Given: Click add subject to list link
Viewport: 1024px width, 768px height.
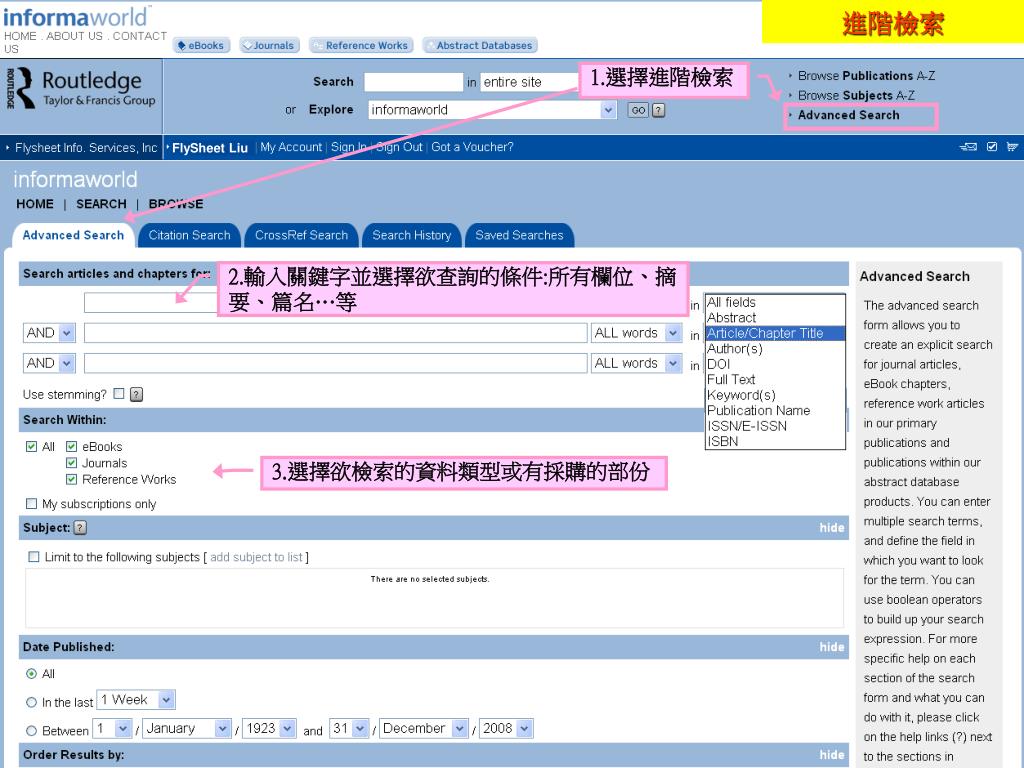Looking at the screenshot, I should [256, 557].
